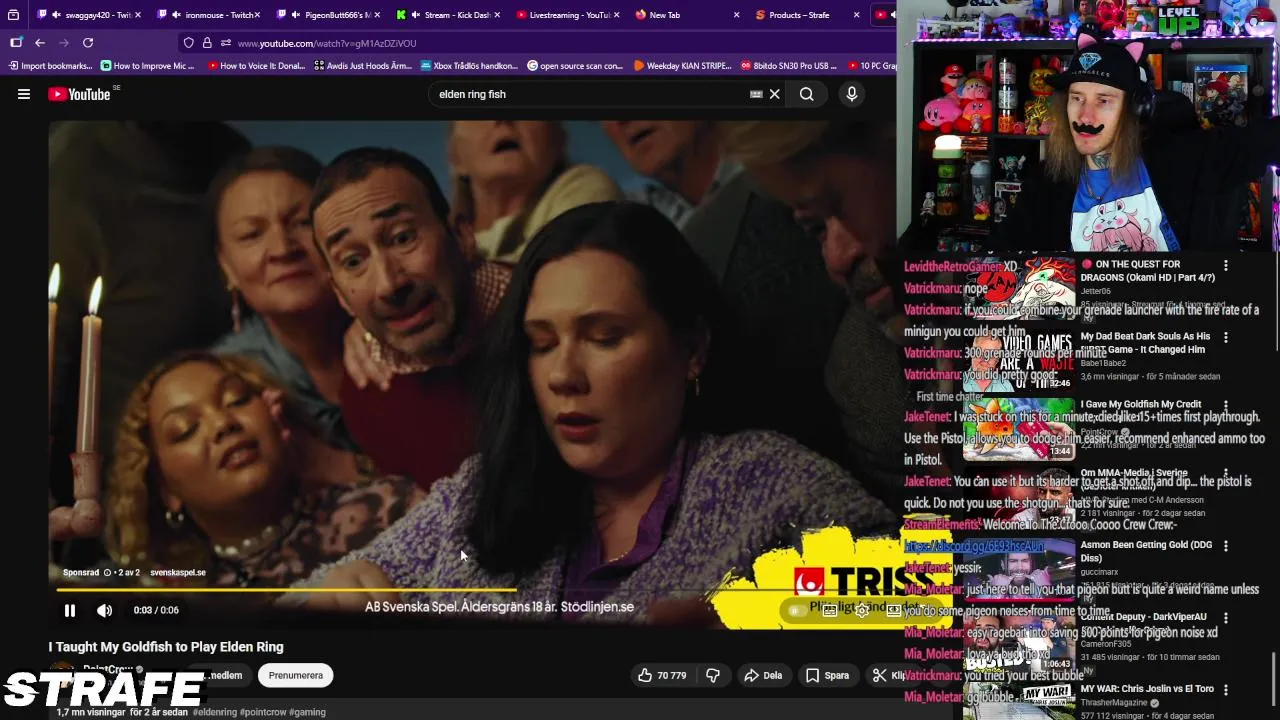Image resolution: width=1280 pixels, height=720 pixels.
Task: Open the Xbox Trådlös handkon... bookmark
Action: coord(470,66)
